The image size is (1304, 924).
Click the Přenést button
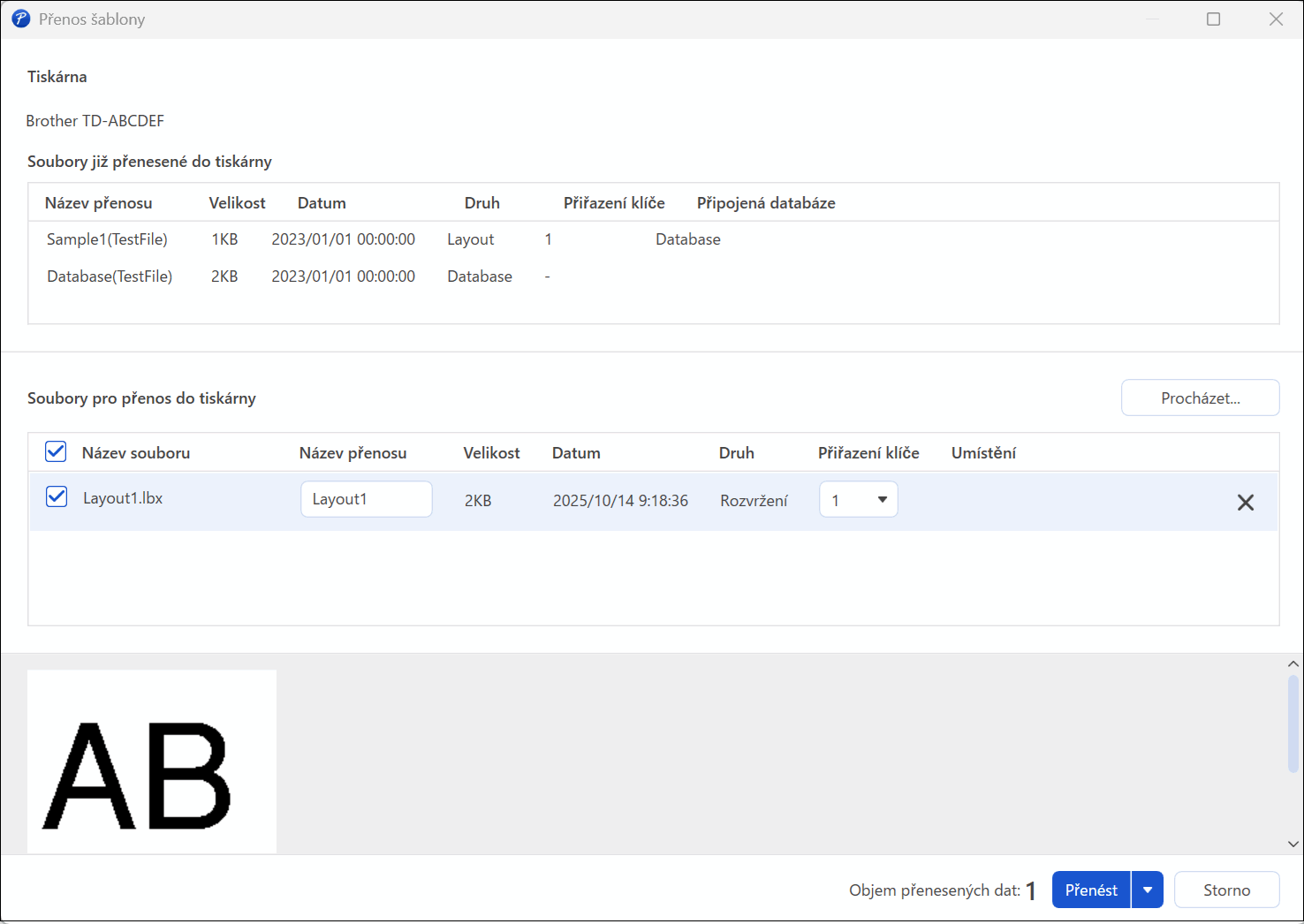coord(1091,890)
